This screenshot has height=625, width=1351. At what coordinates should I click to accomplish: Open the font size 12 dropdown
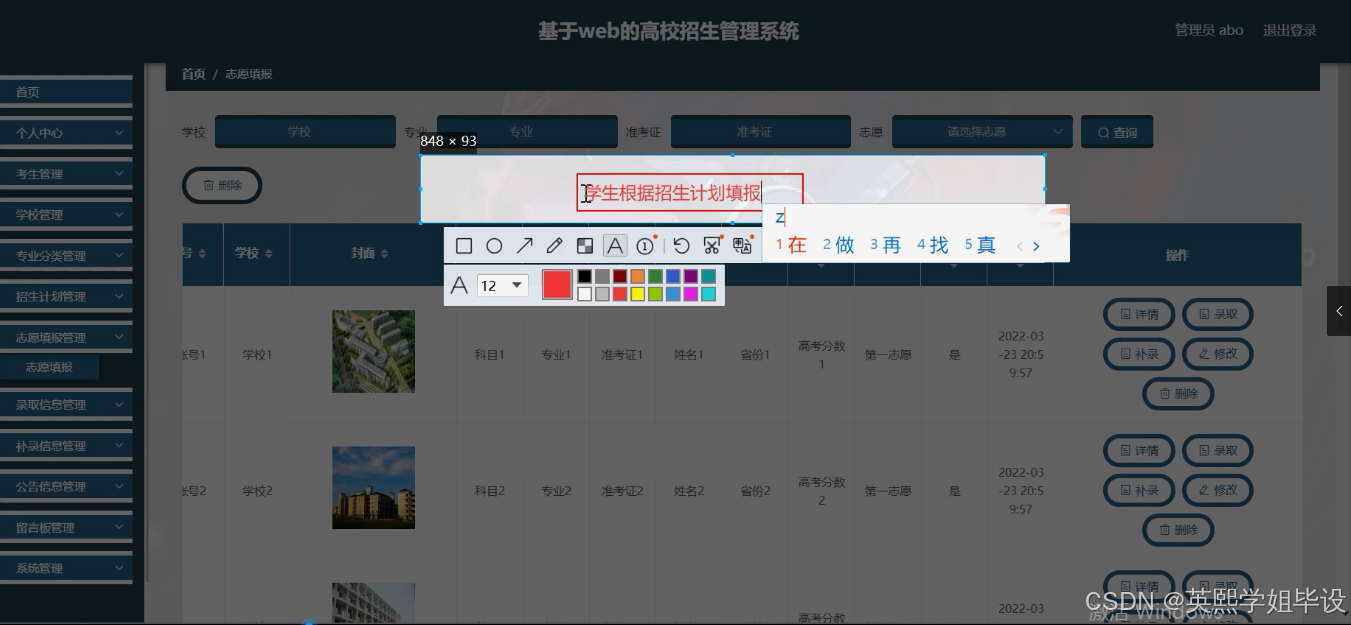502,285
